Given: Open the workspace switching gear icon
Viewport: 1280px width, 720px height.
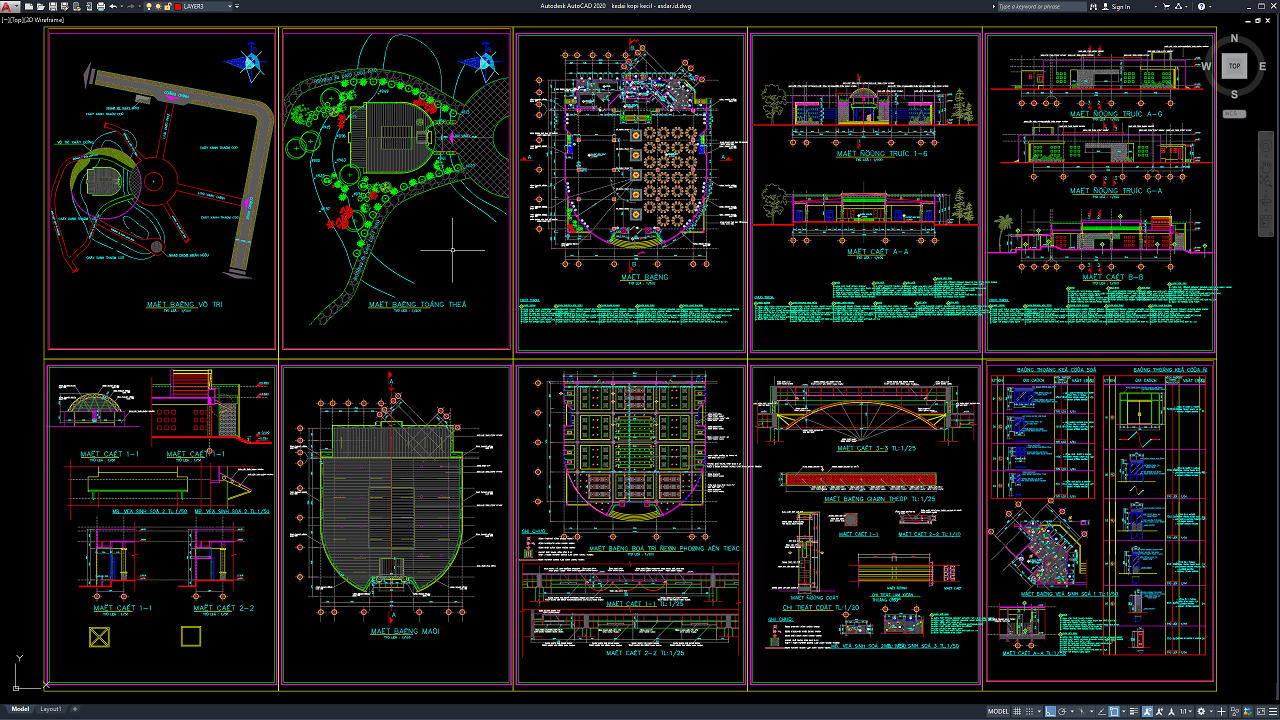Looking at the screenshot, I should coord(1201,712).
